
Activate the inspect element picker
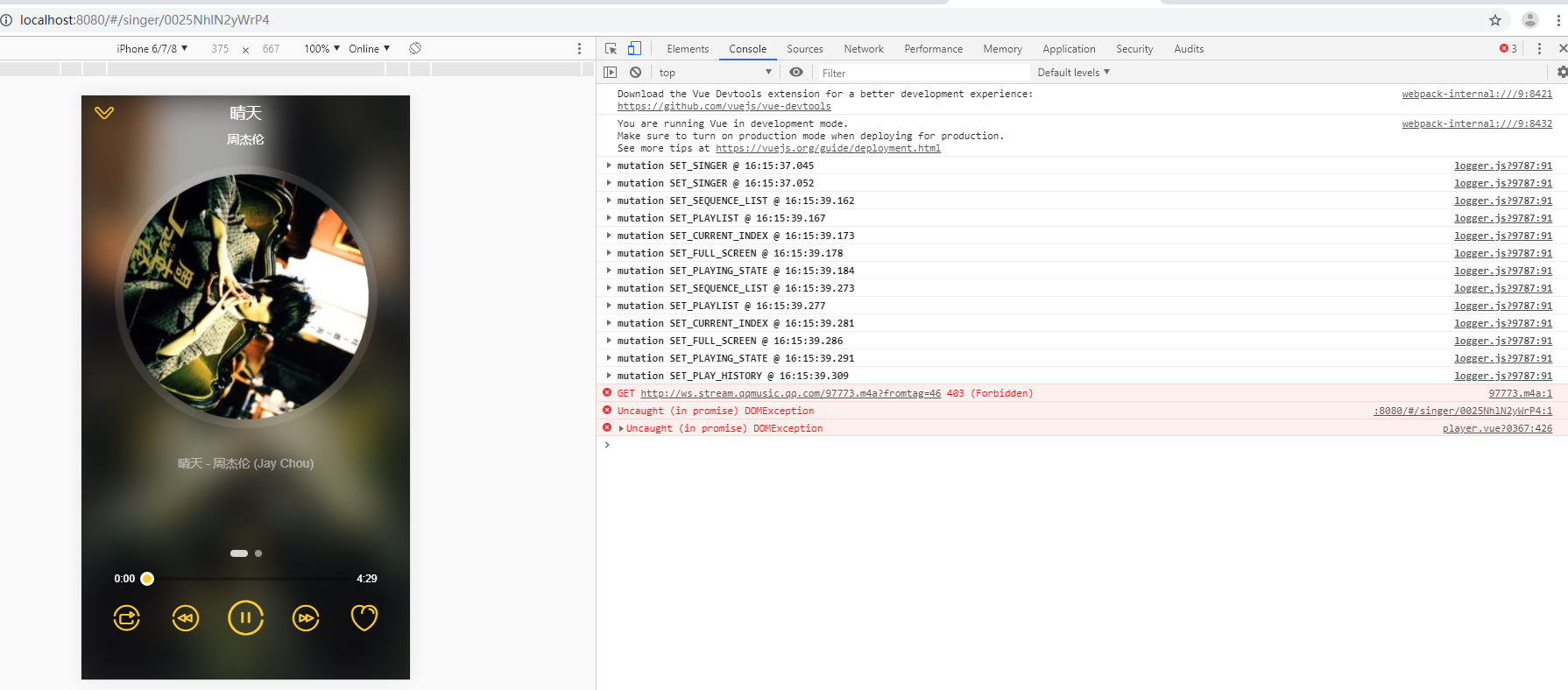(611, 49)
